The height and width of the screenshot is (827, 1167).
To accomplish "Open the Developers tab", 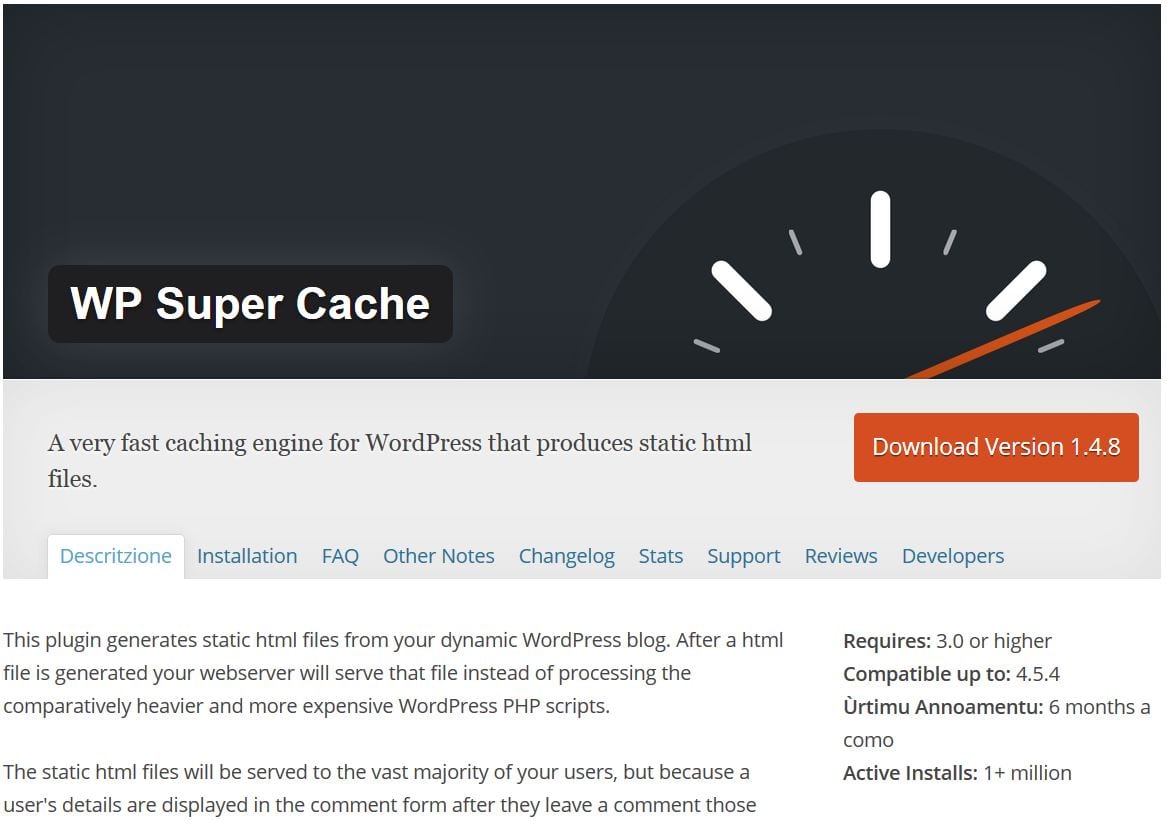I will pyautogui.click(x=952, y=555).
